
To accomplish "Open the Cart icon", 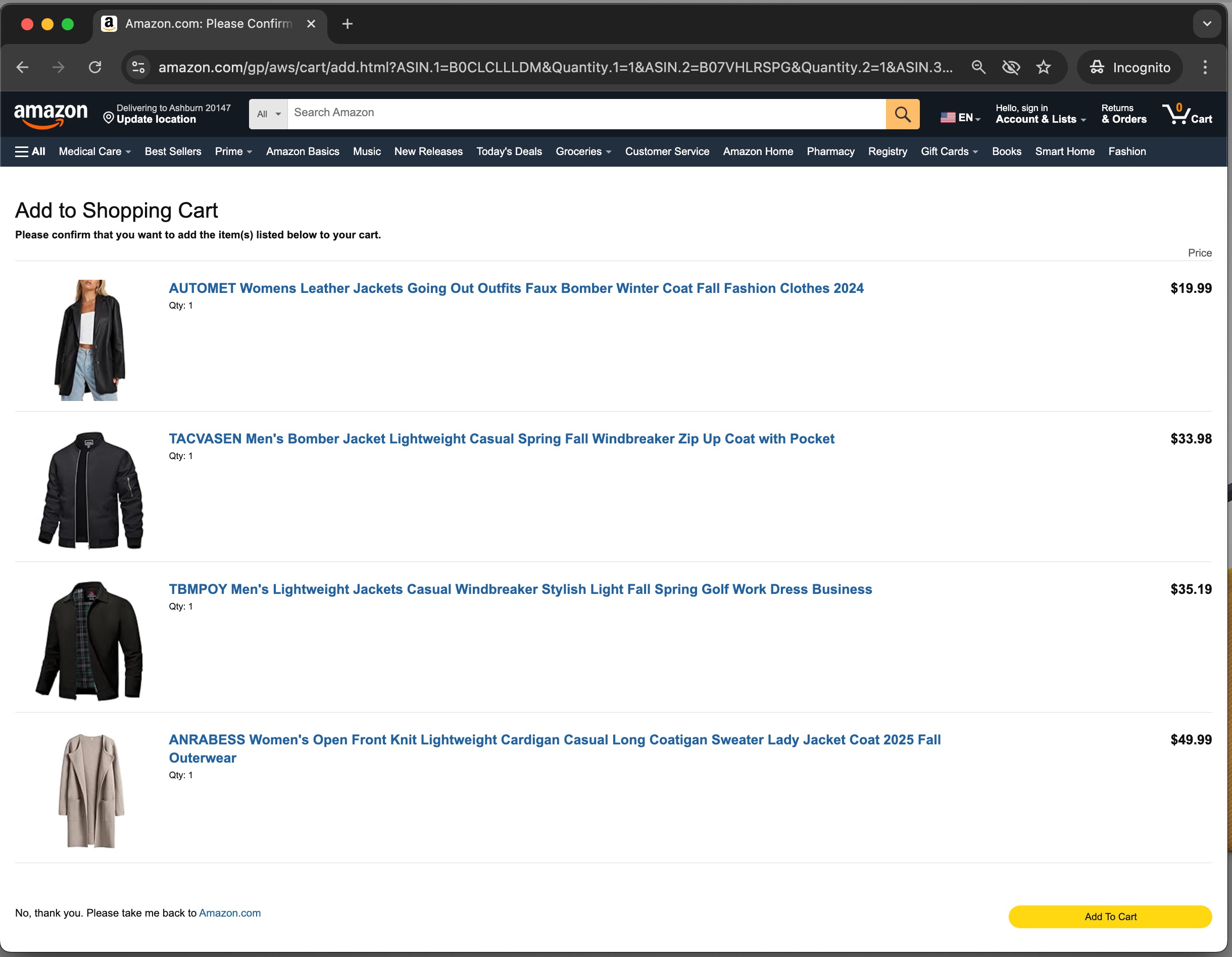I will point(1187,114).
